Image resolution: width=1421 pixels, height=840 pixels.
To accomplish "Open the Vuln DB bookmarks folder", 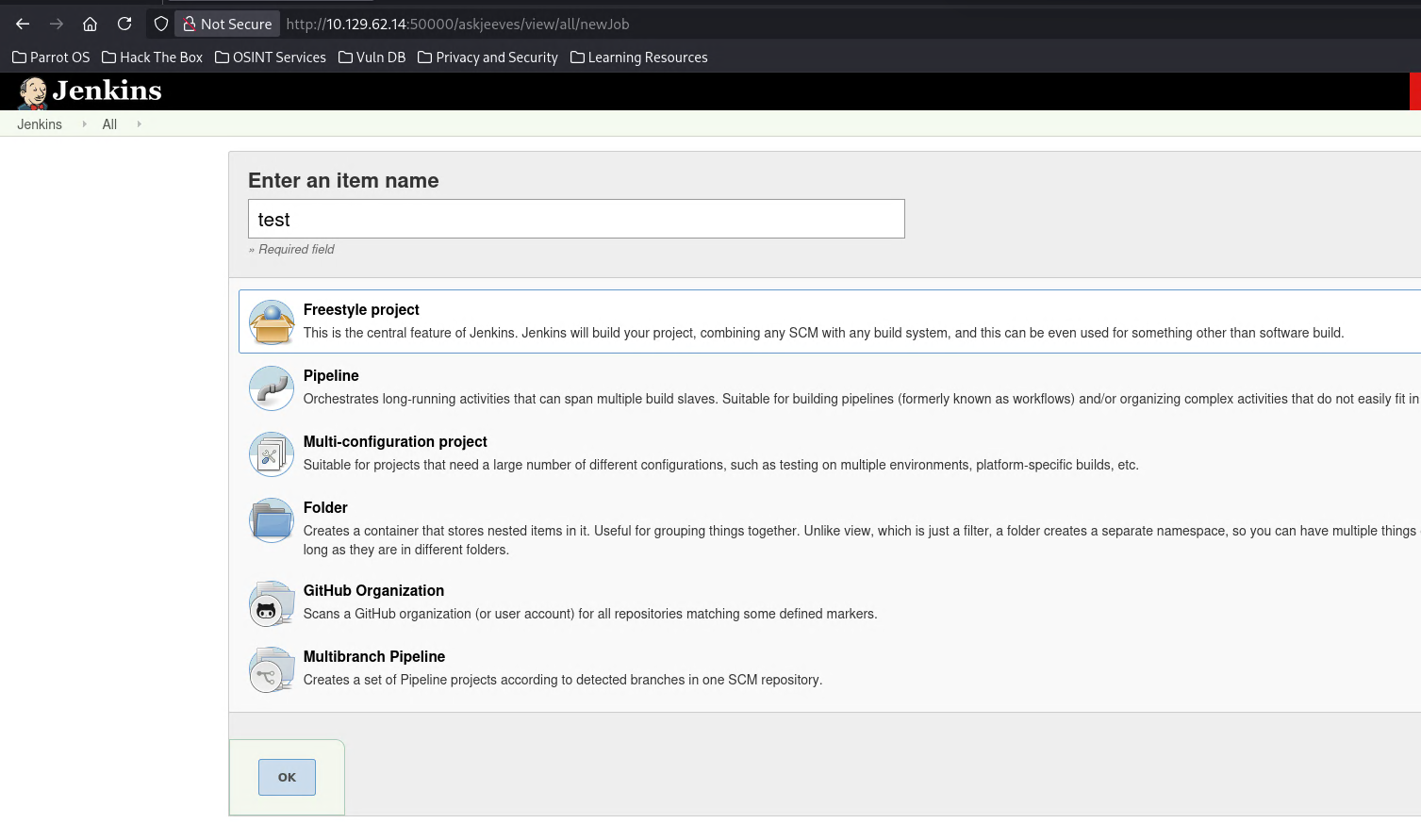I will pyautogui.click(x=372, y=58).
